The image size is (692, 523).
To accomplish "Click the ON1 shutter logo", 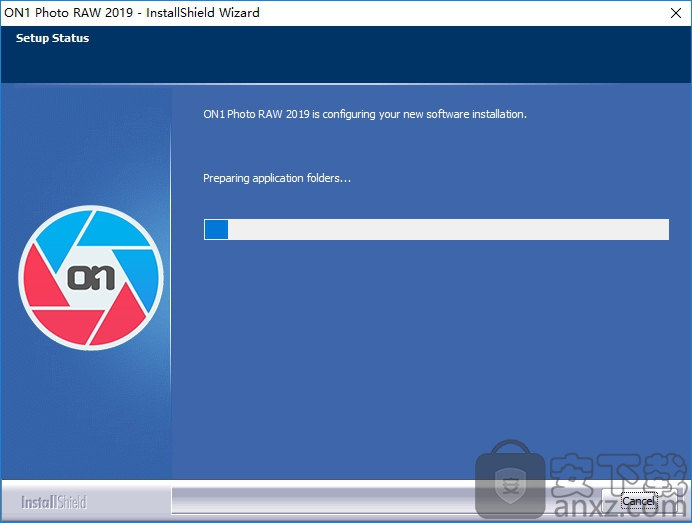I will coord(91,278).
